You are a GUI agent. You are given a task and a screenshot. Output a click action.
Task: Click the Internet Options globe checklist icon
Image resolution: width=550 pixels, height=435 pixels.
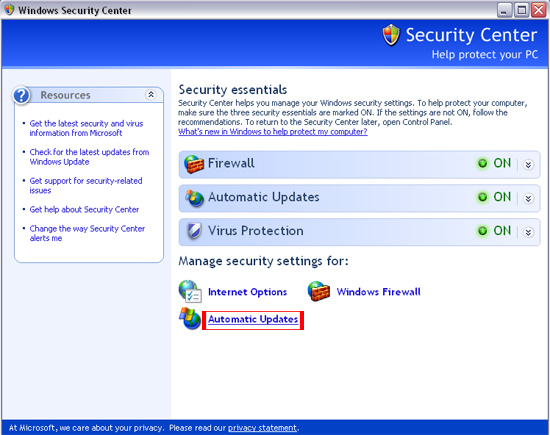(190, 291)
